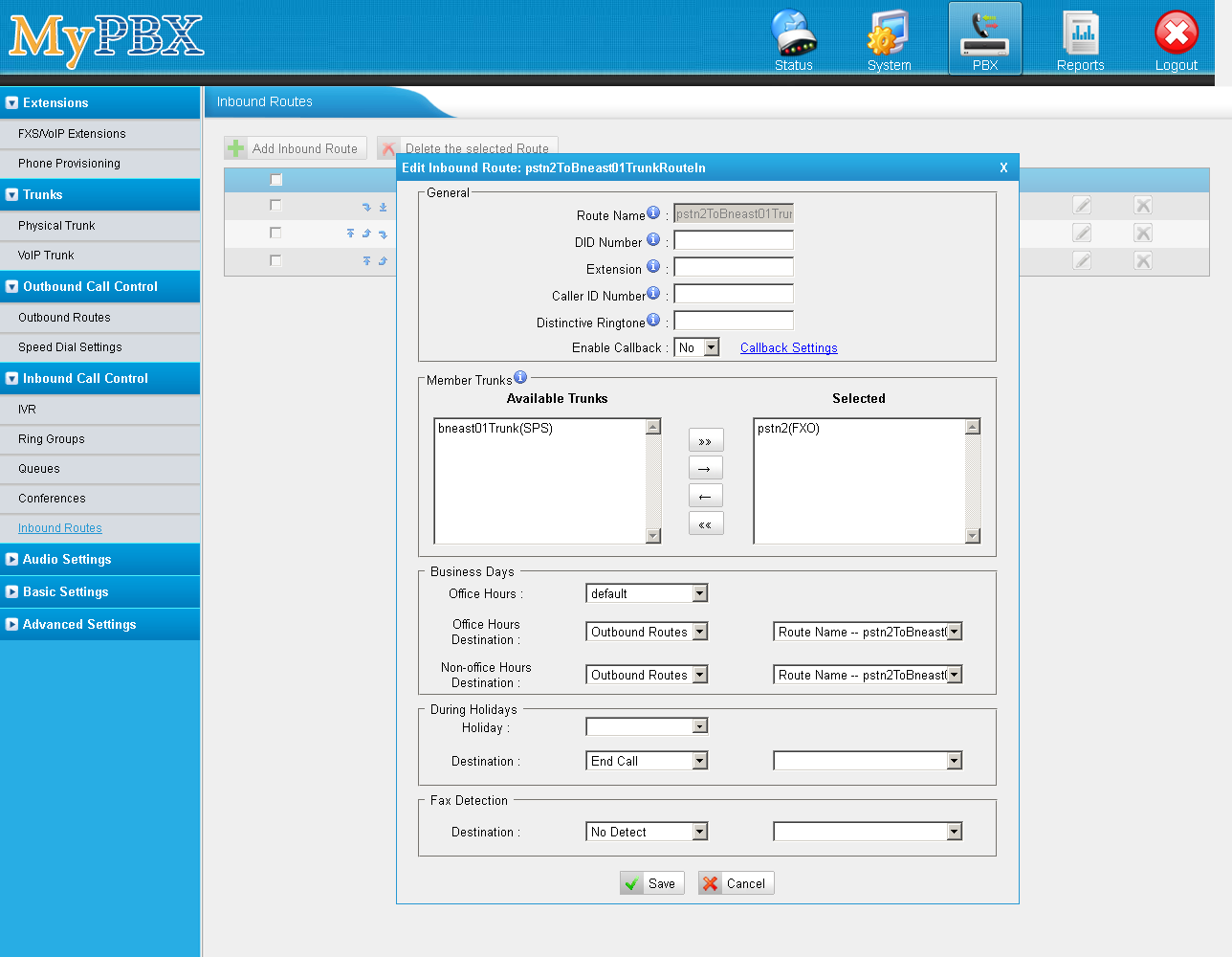Click the DID Number info icon

(653, 239)
